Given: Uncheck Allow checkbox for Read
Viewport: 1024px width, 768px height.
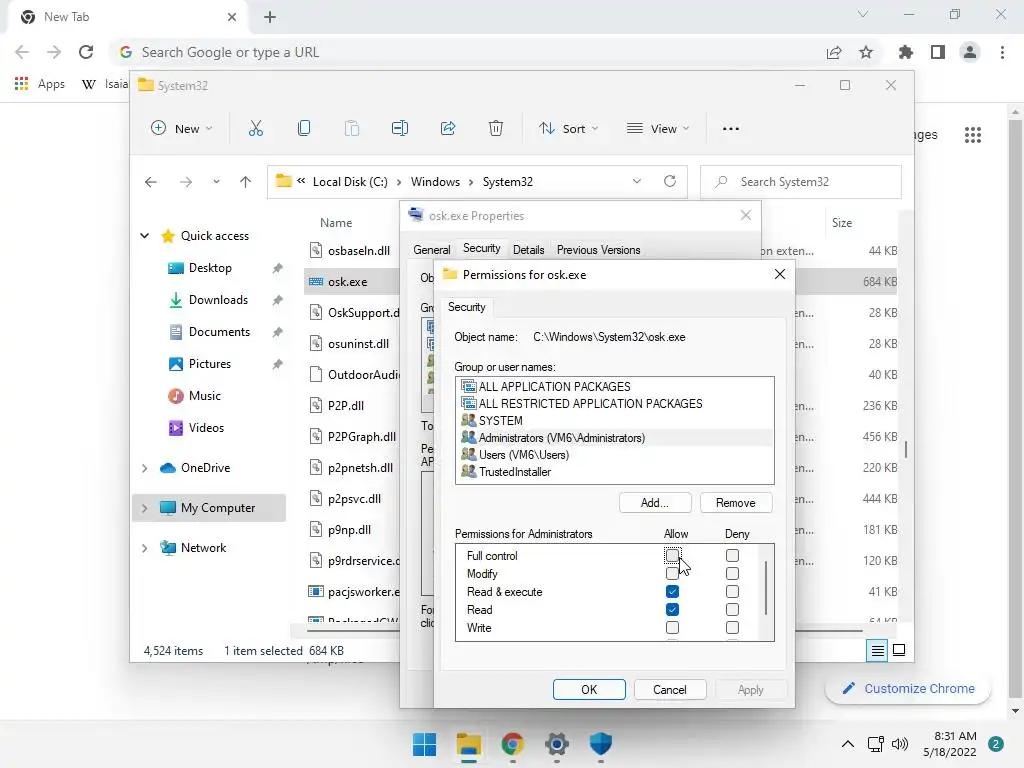Looking at the screenshot, I should pyautogui.click(x=672, y=609).
